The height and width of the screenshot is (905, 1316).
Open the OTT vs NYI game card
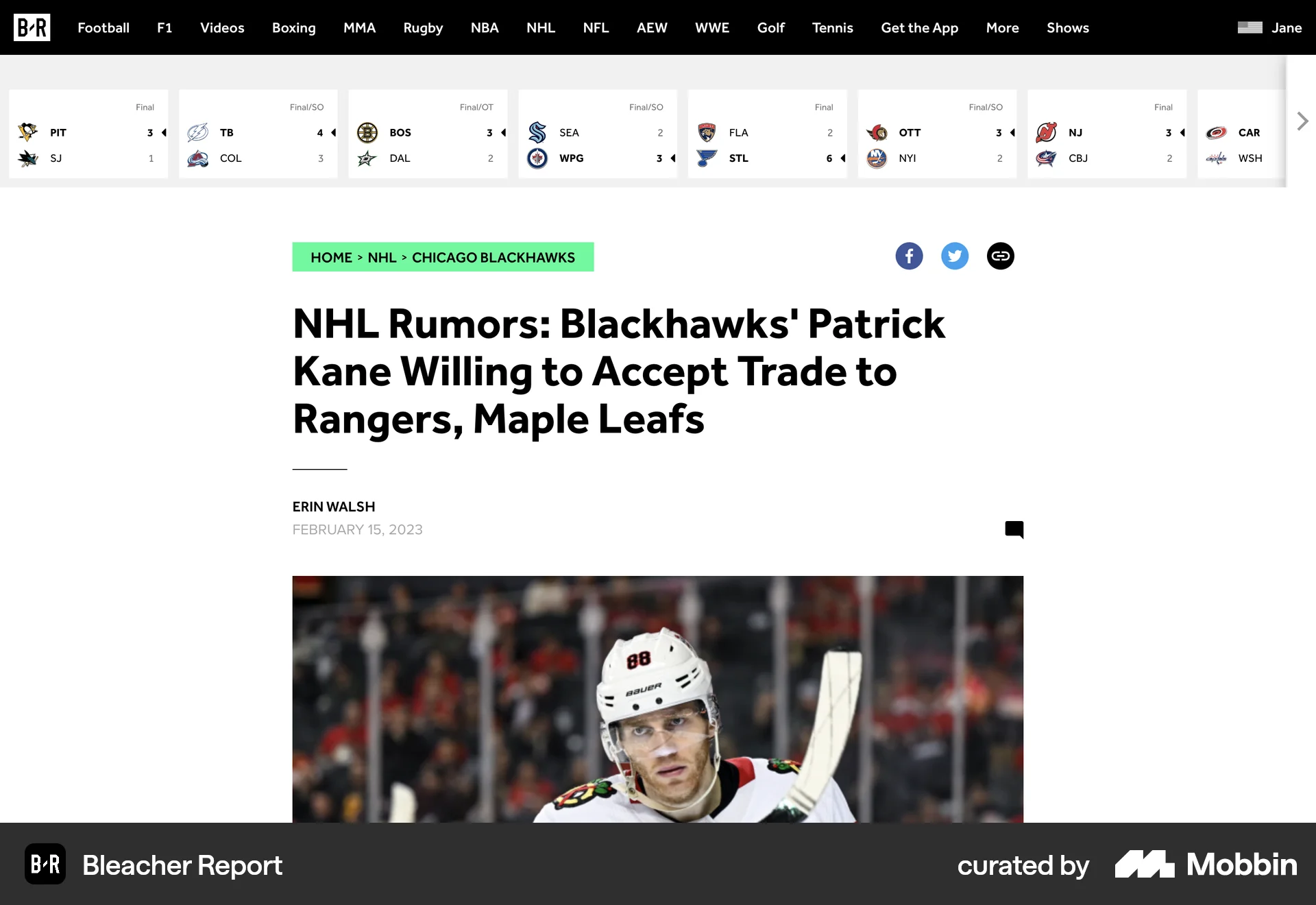click(x=937, y=134)
